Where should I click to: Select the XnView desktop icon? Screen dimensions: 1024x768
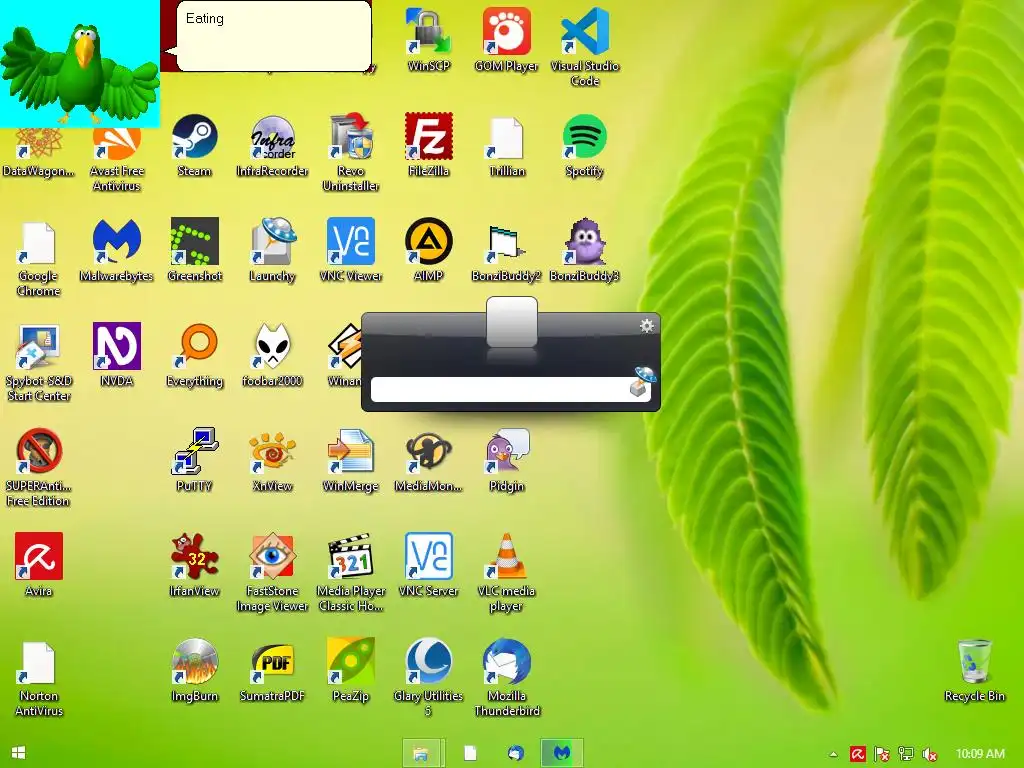[272, 460]
